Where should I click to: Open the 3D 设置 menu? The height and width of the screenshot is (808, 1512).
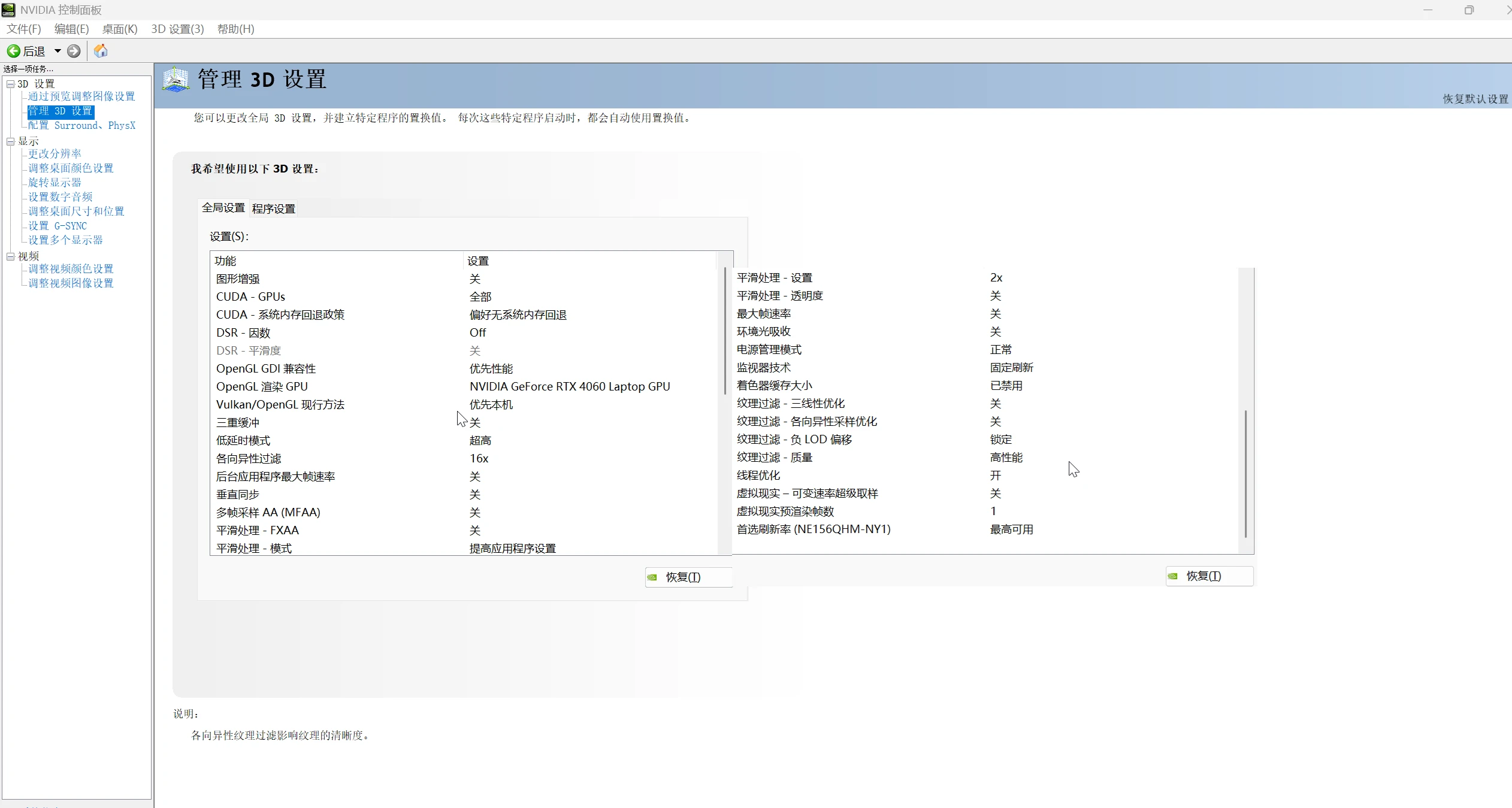click(x=177, y=29)
